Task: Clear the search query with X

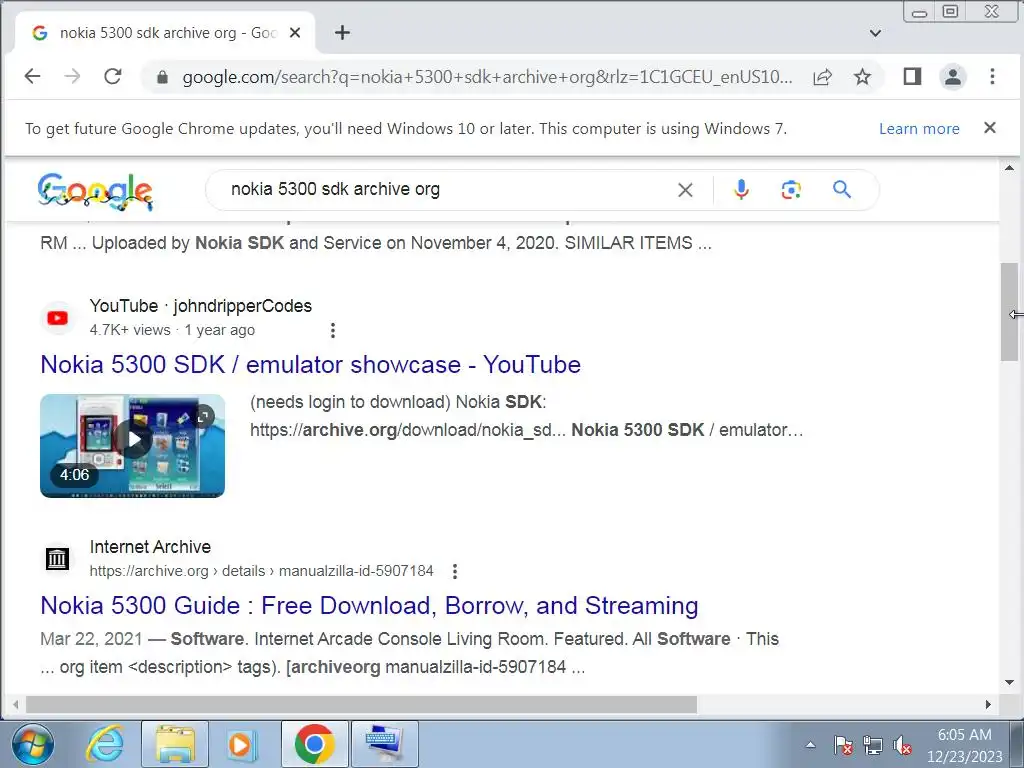Action: (685, 190)
